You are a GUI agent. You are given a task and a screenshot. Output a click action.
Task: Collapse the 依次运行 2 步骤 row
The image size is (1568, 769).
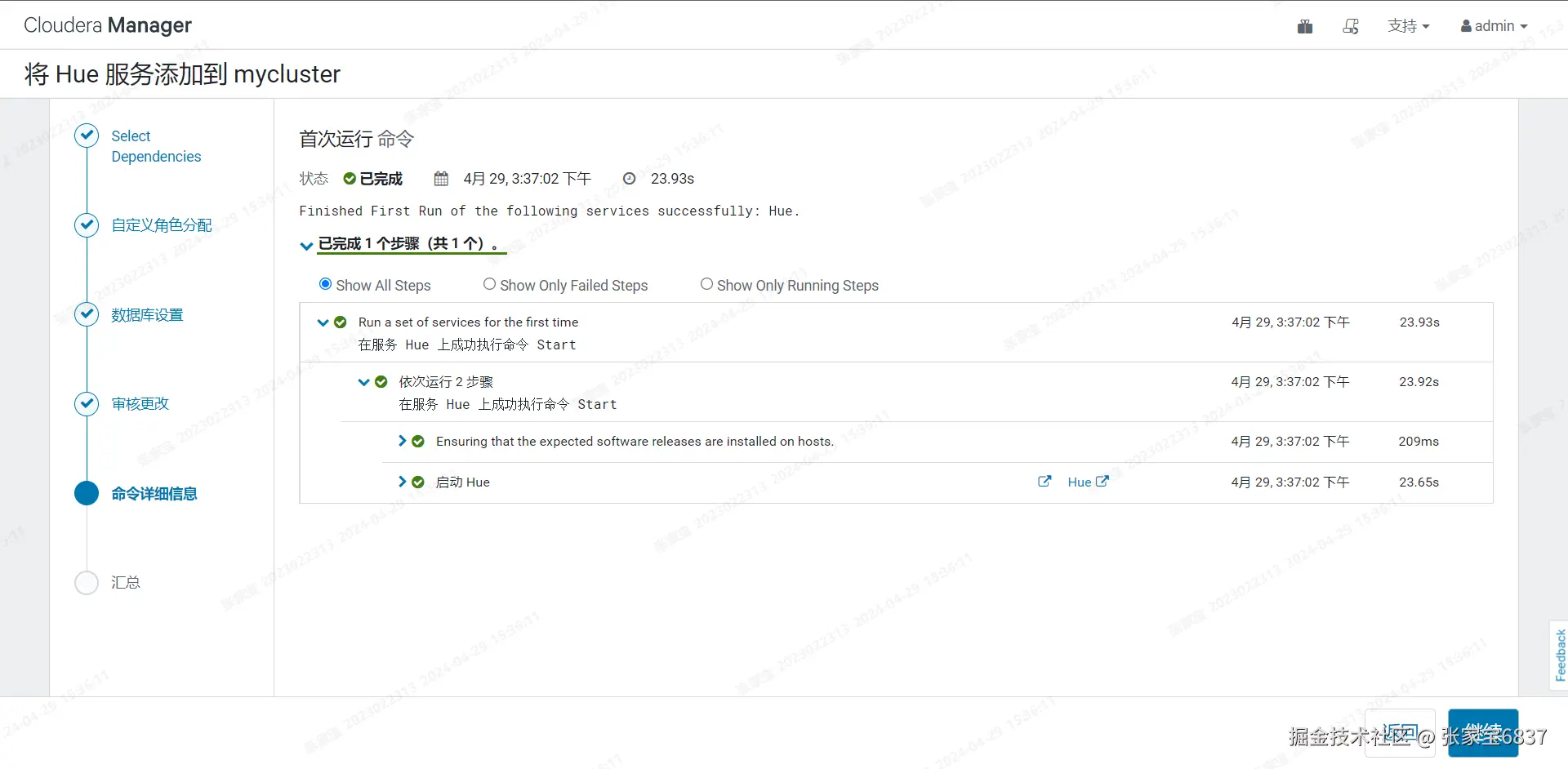point(363,382)
